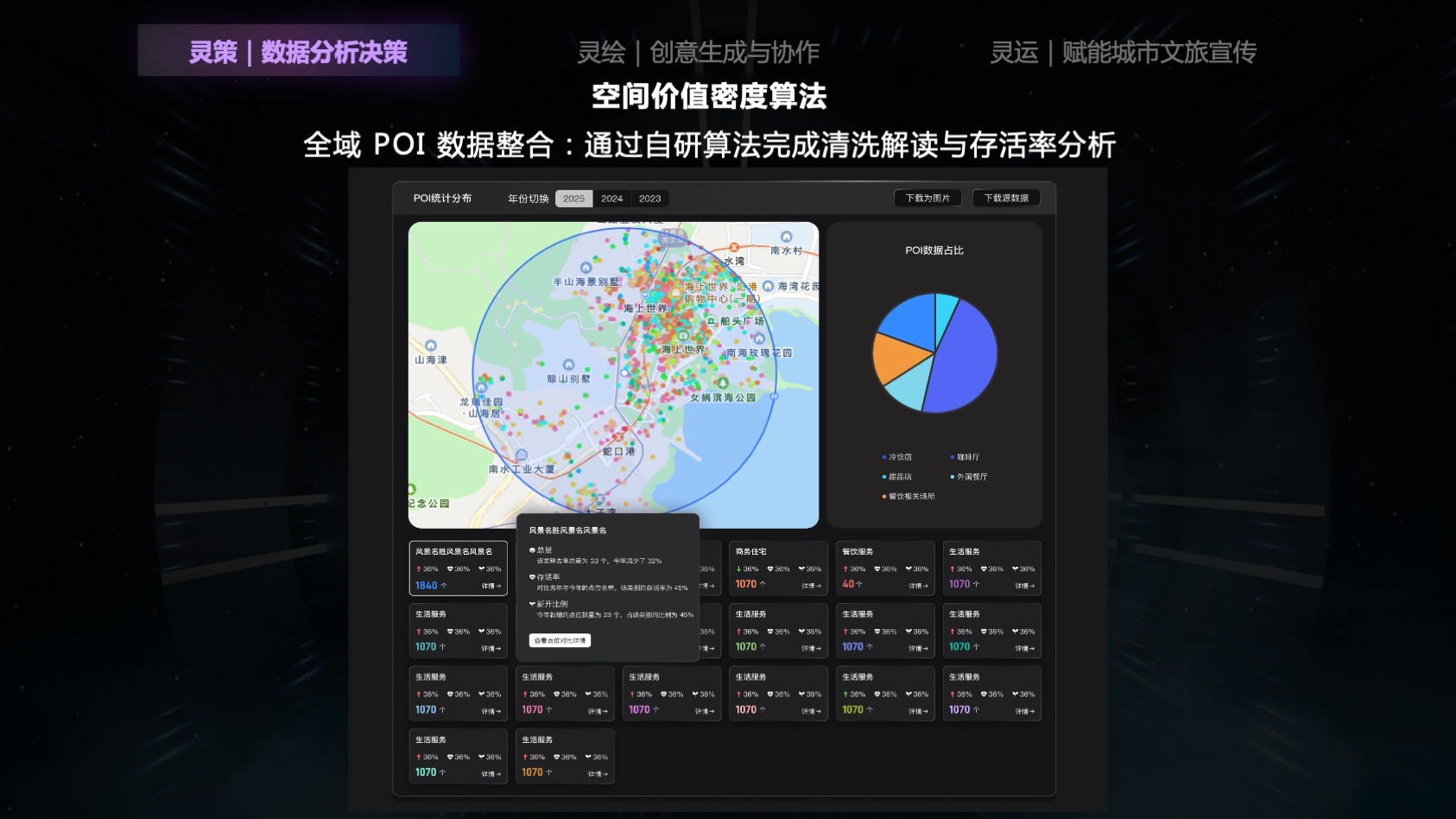Click the heart survival icon on 生活服务 card

[984, 569]
